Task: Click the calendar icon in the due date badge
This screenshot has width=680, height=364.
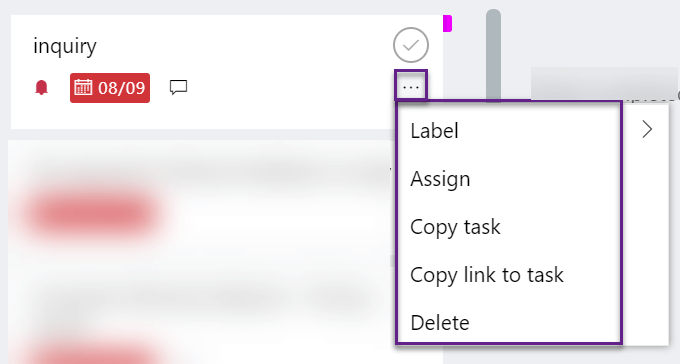Action: pos(83,88)
